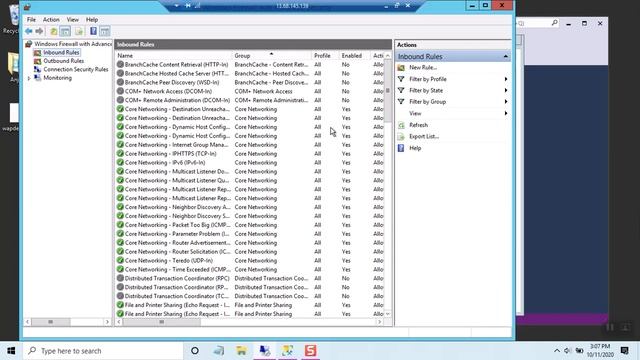Sort by the Name column header
The width and height of the screenshot is (640, 360).
[173, 56]
